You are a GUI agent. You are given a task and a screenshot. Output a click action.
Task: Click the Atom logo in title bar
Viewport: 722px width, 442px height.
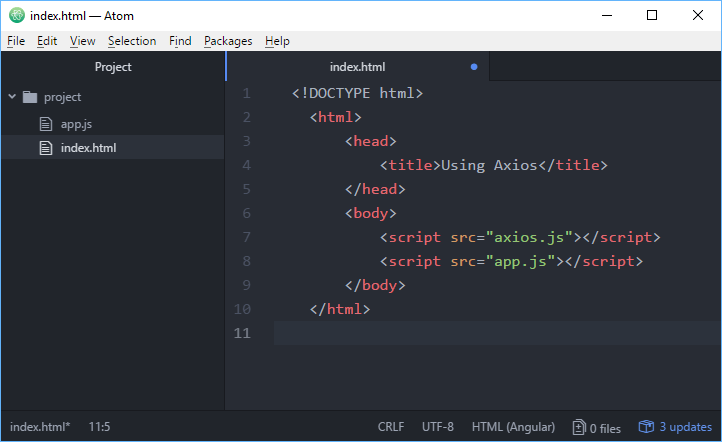[17, 15]
